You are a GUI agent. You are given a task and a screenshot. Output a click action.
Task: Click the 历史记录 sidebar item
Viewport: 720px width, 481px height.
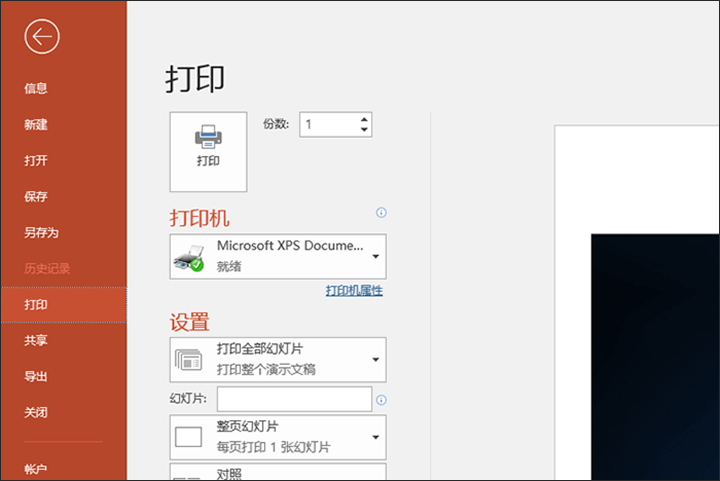pos(47,268)
